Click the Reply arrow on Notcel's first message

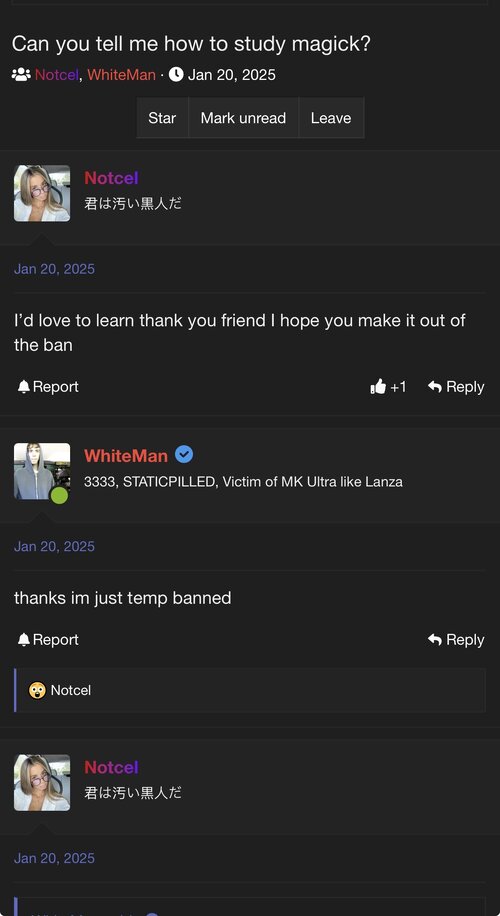pyautogui.click(x=435, y=387)
